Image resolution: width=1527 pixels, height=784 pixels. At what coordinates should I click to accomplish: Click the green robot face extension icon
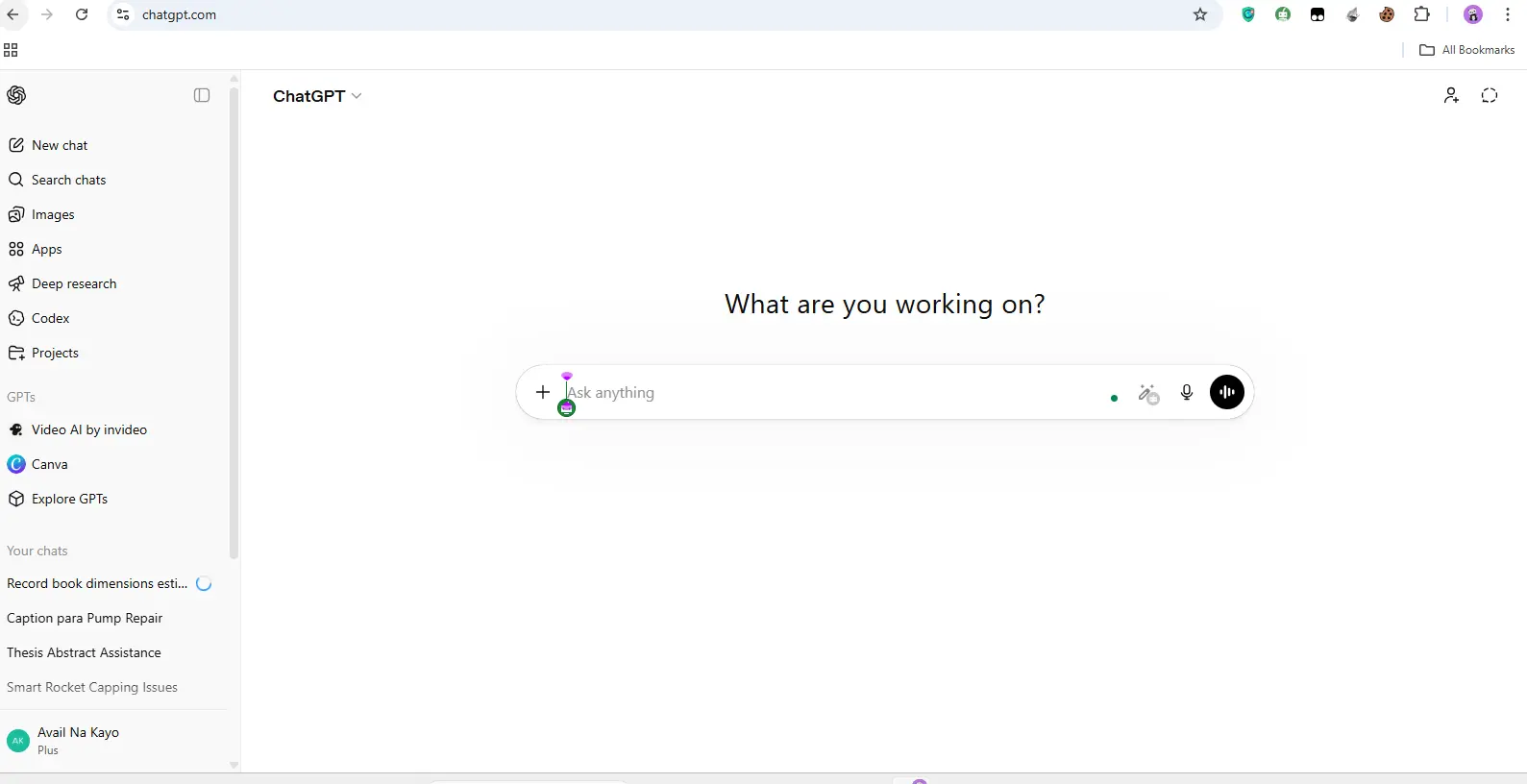[x=1283, y=14]
